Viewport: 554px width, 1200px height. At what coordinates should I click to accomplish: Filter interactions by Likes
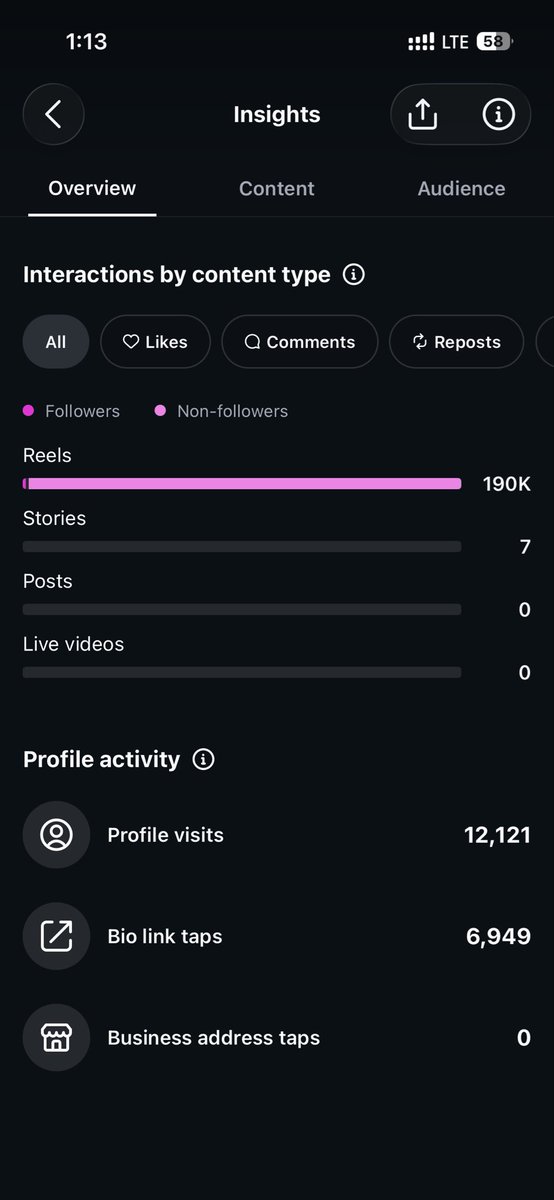[155, 342]
